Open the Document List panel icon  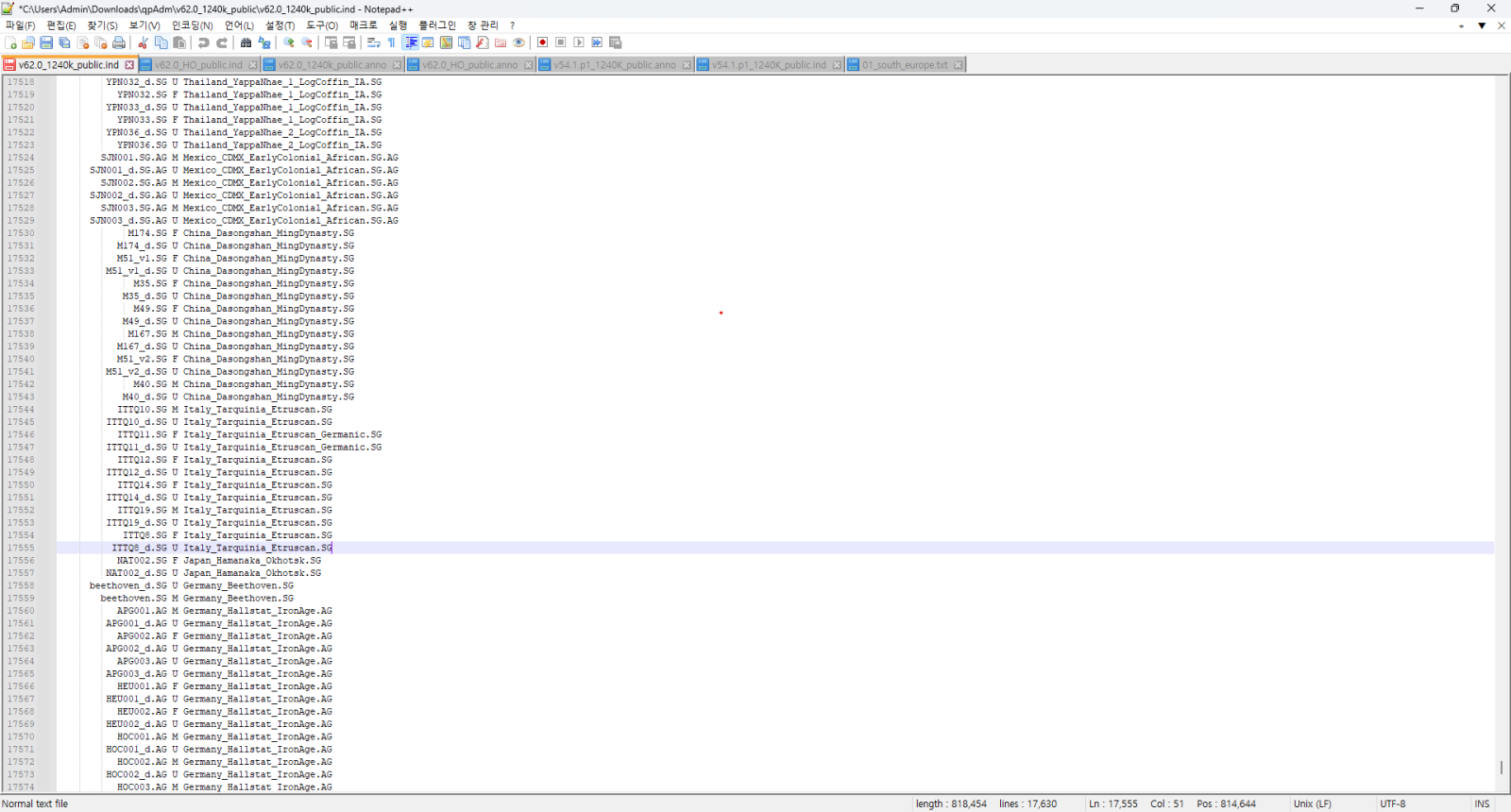(464, 42)
